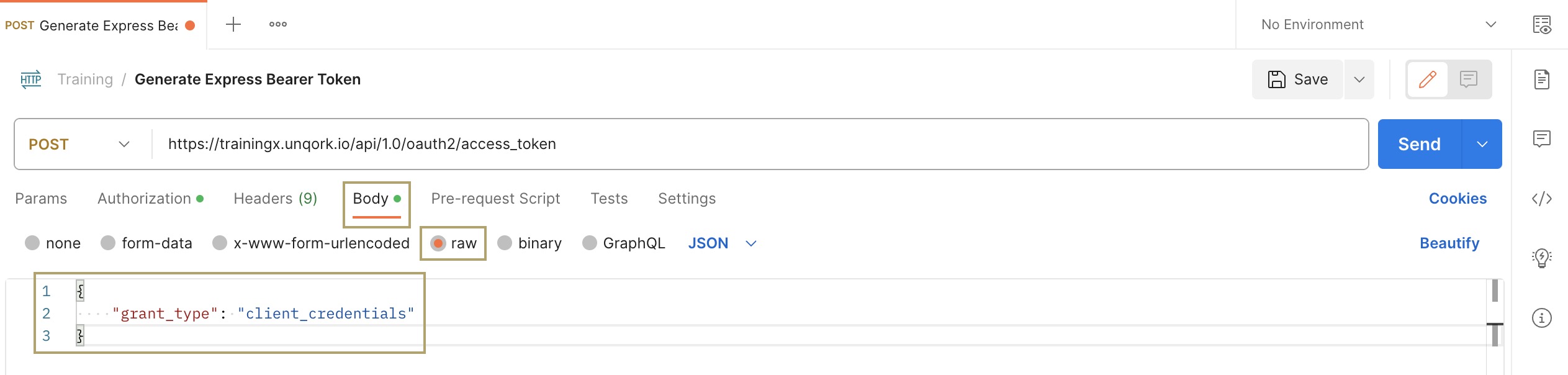Open the request info icon
The height and width of the screenshot is (375, 1568).
click(1542, 318)
